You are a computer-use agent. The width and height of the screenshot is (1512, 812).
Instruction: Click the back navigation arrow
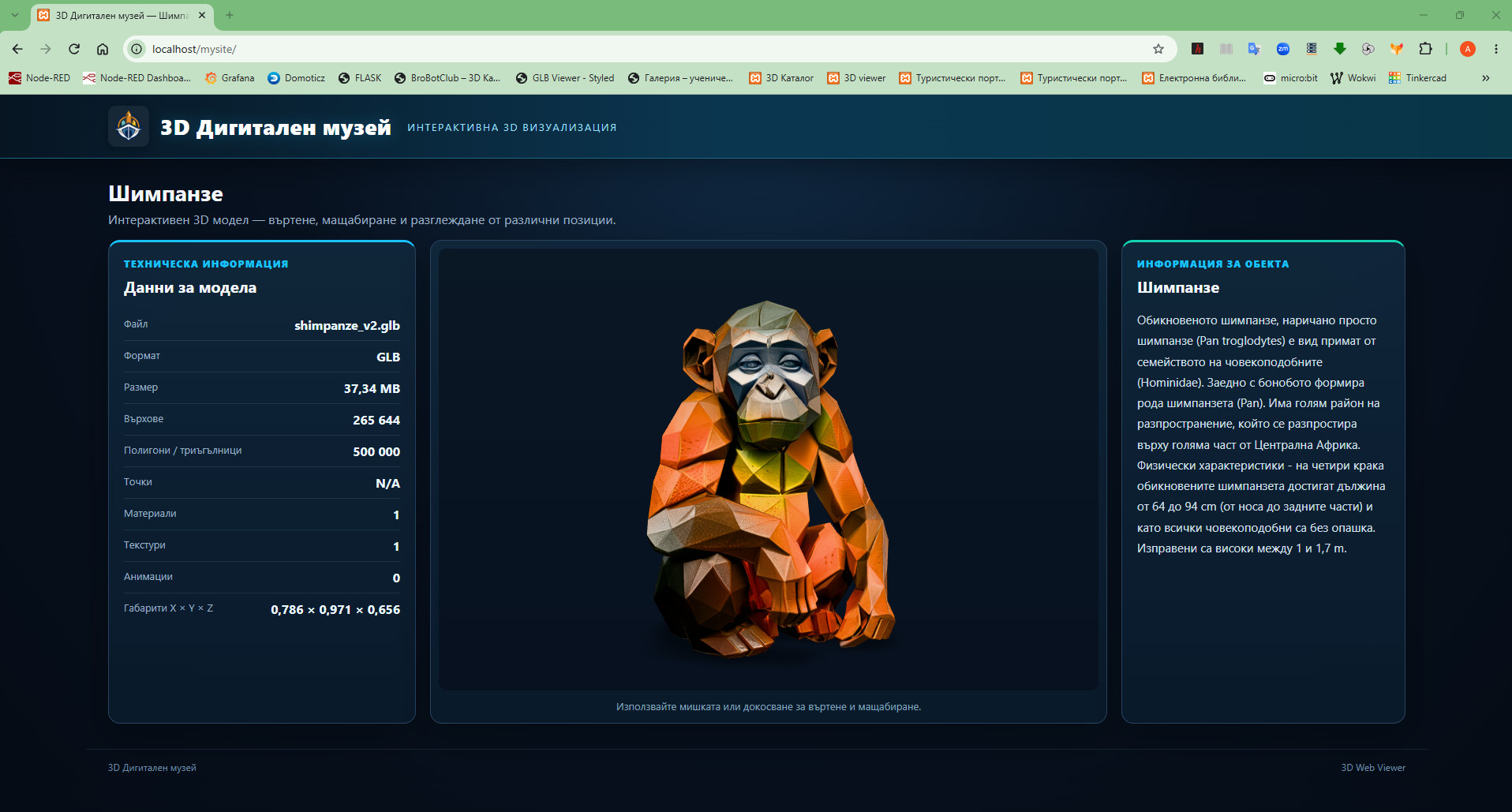click(17, 49)
